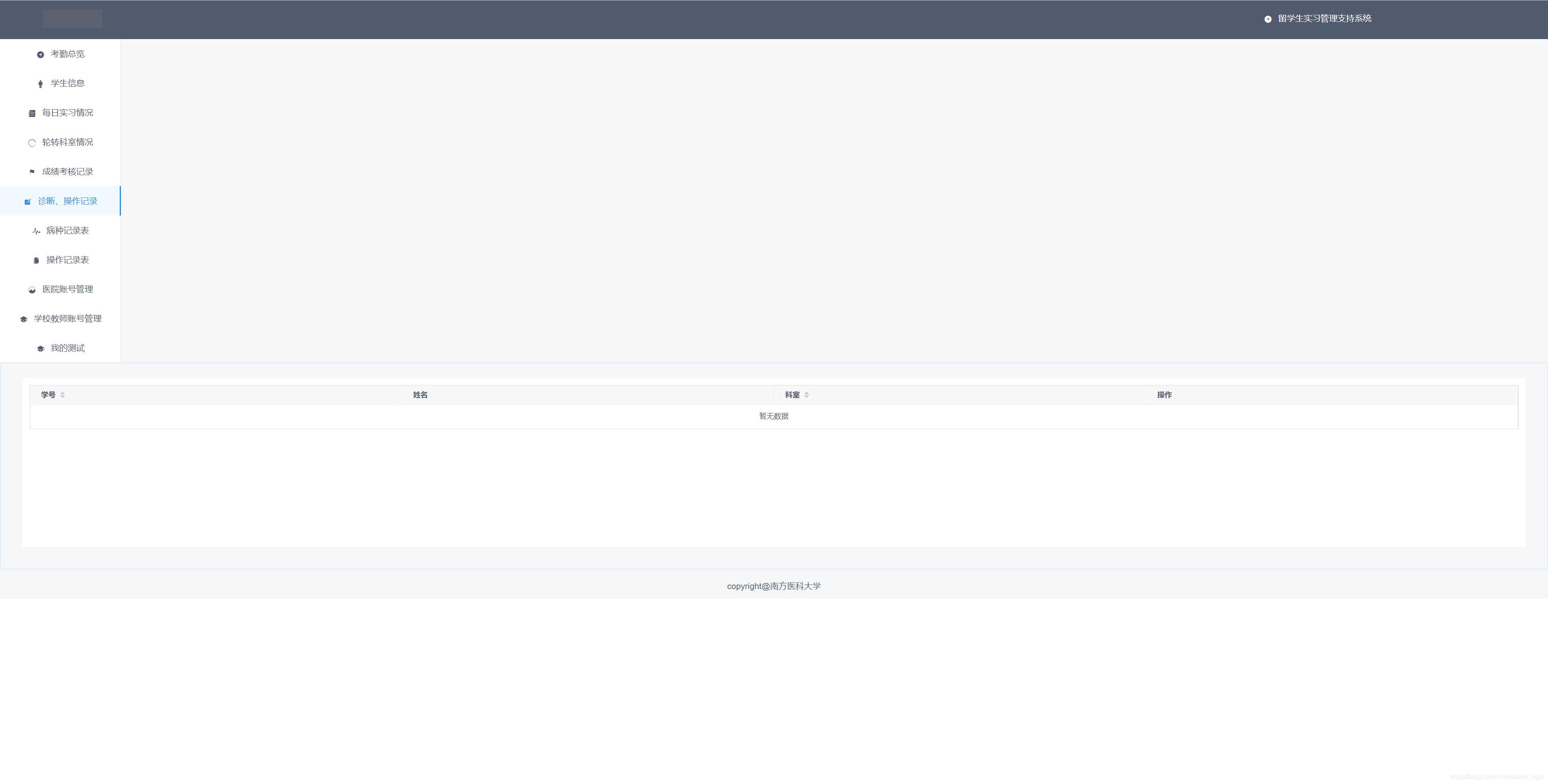Open the 考勤总览 menu item
This screenshot has height=784, width=1548.
[x=60, y=54]
